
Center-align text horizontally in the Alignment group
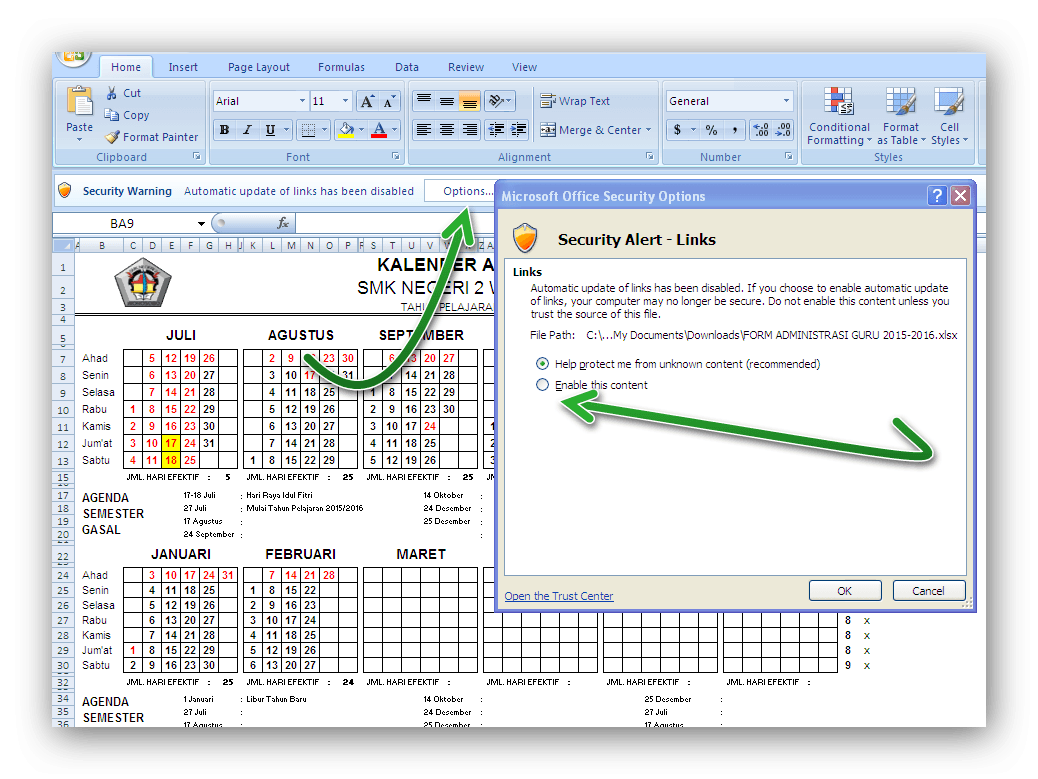pos(446,130)
